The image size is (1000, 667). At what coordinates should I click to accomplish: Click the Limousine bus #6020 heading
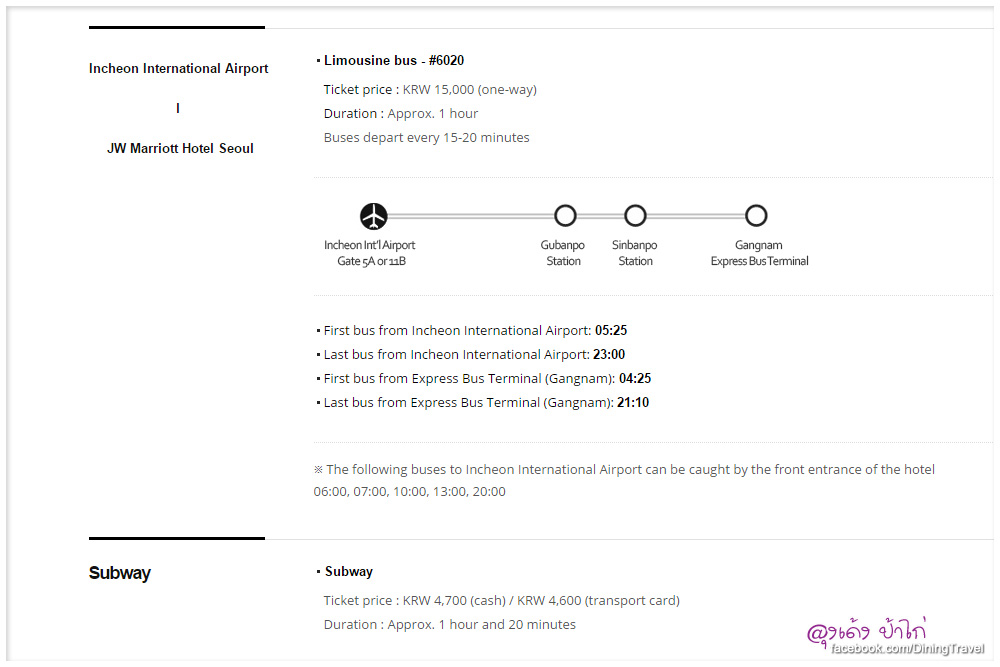pyautogui.click(x=393, y=61)
